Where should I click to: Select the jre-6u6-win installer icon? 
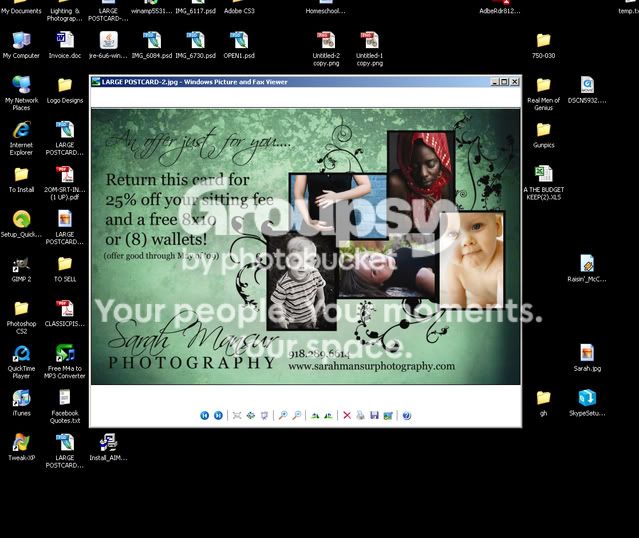(108, 45)
